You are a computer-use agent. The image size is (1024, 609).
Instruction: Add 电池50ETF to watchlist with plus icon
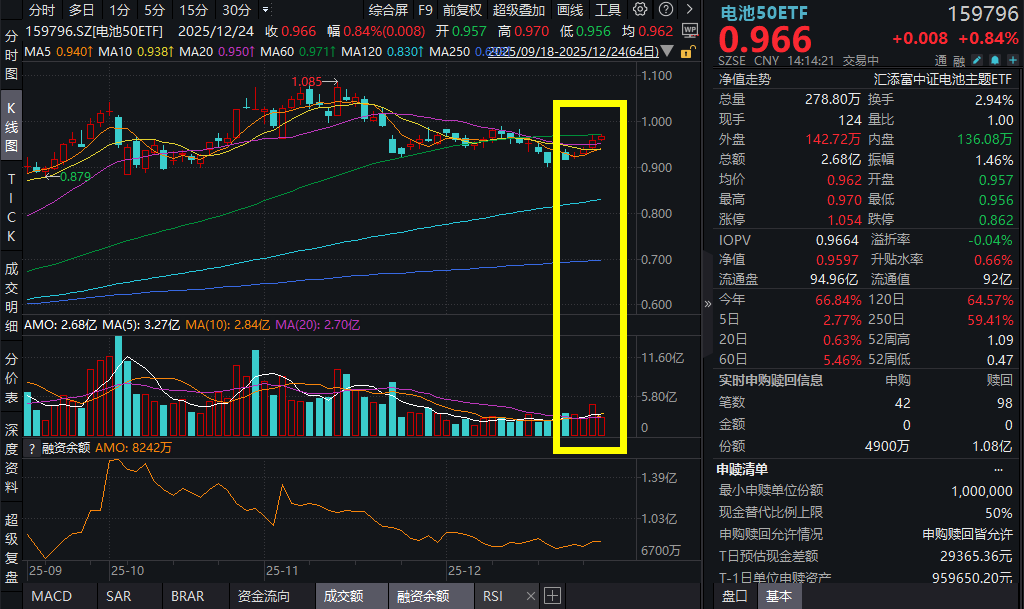click(1013, 59)
